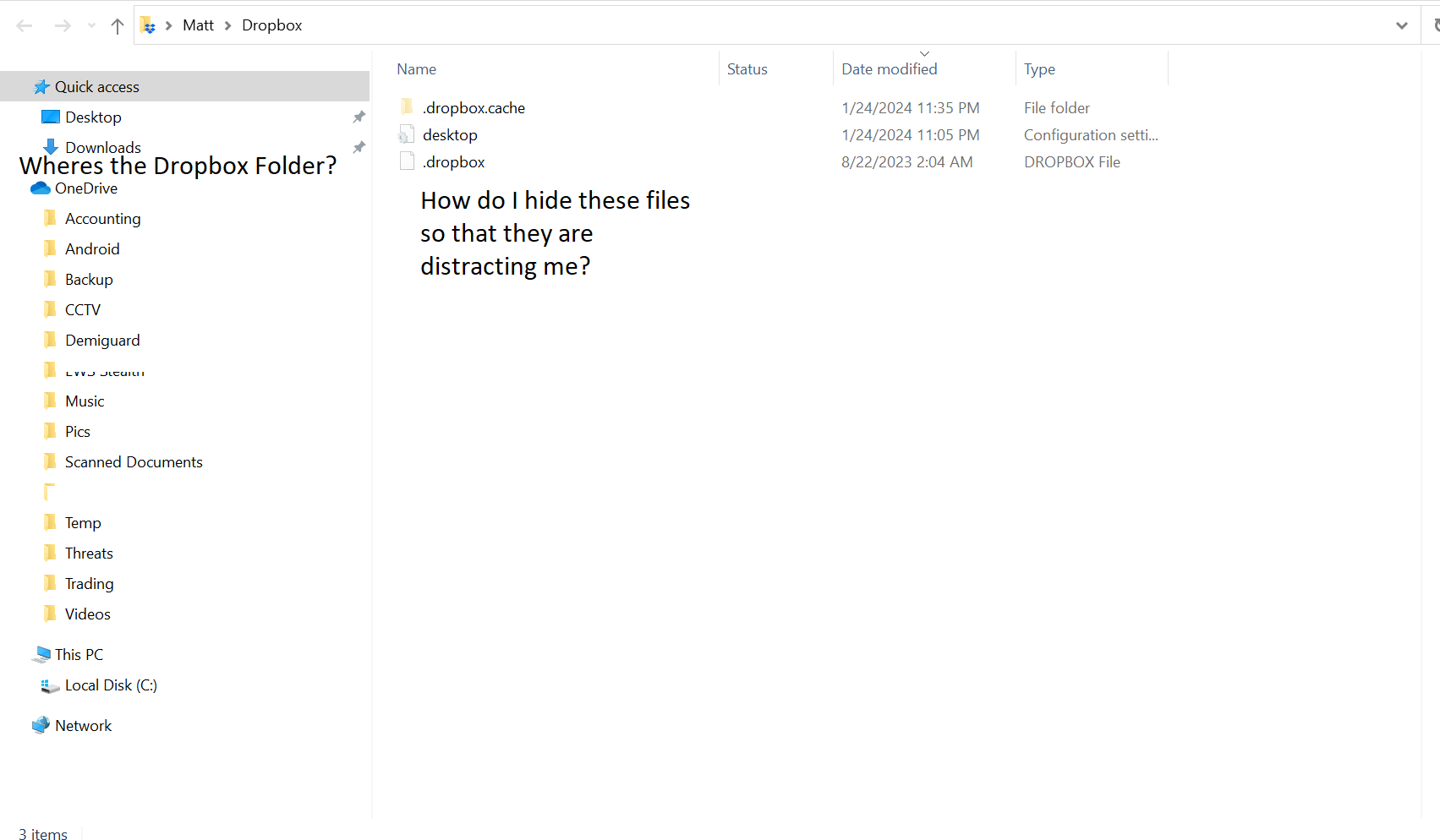Expand the address bar history dropdown

(1401, 25)
